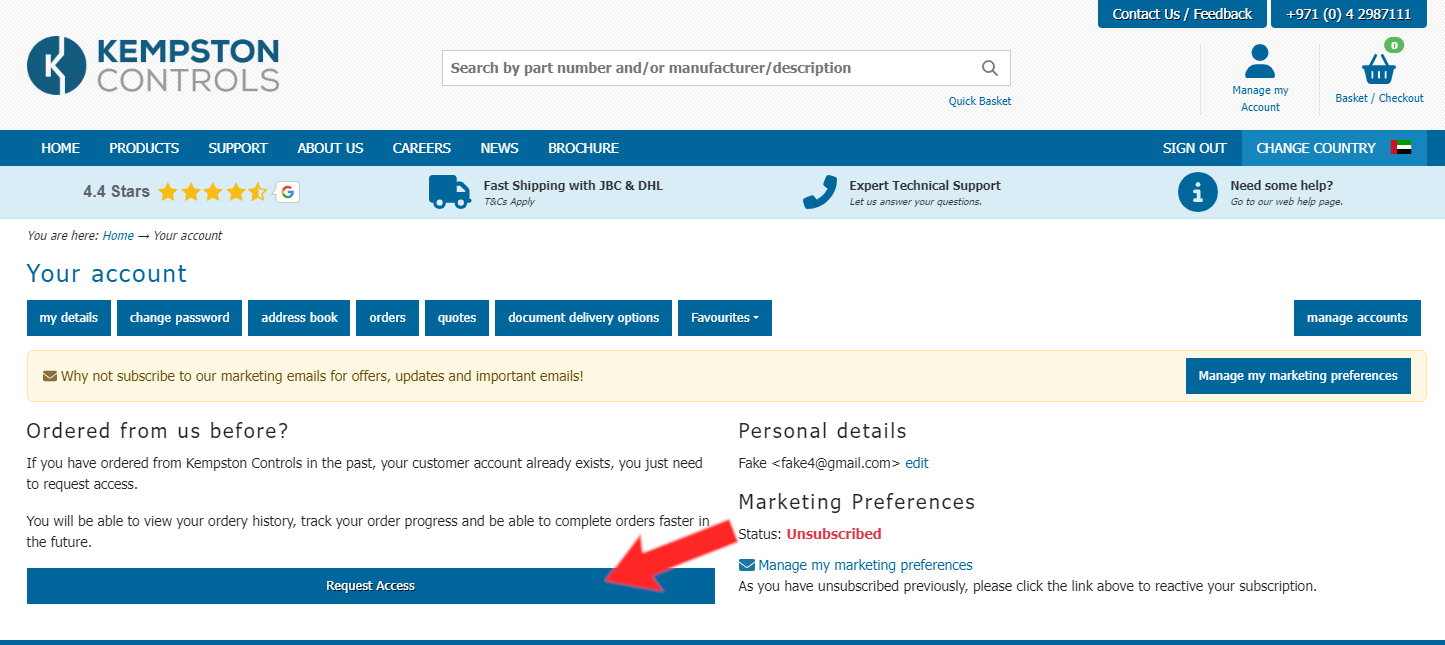Click the Ordered from us before? heading
The width and height of the screenshot is (1445, 645).
(157, 431)
